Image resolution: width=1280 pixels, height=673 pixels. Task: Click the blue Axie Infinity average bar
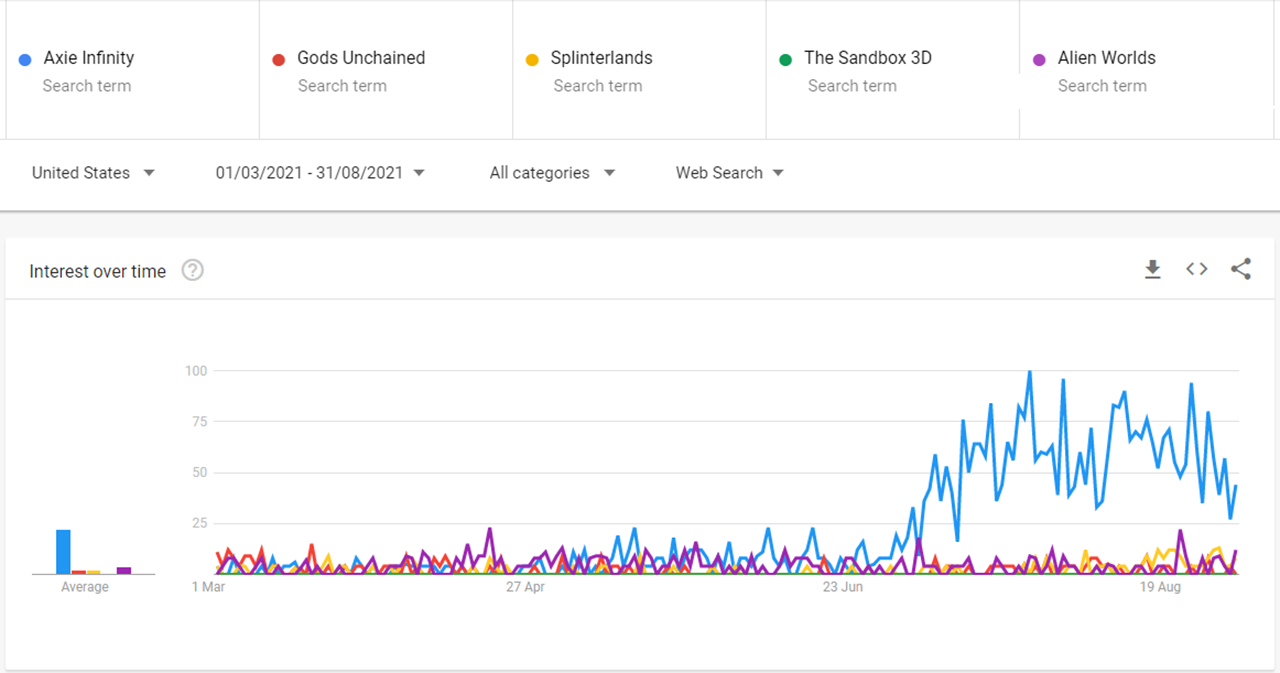63,552
